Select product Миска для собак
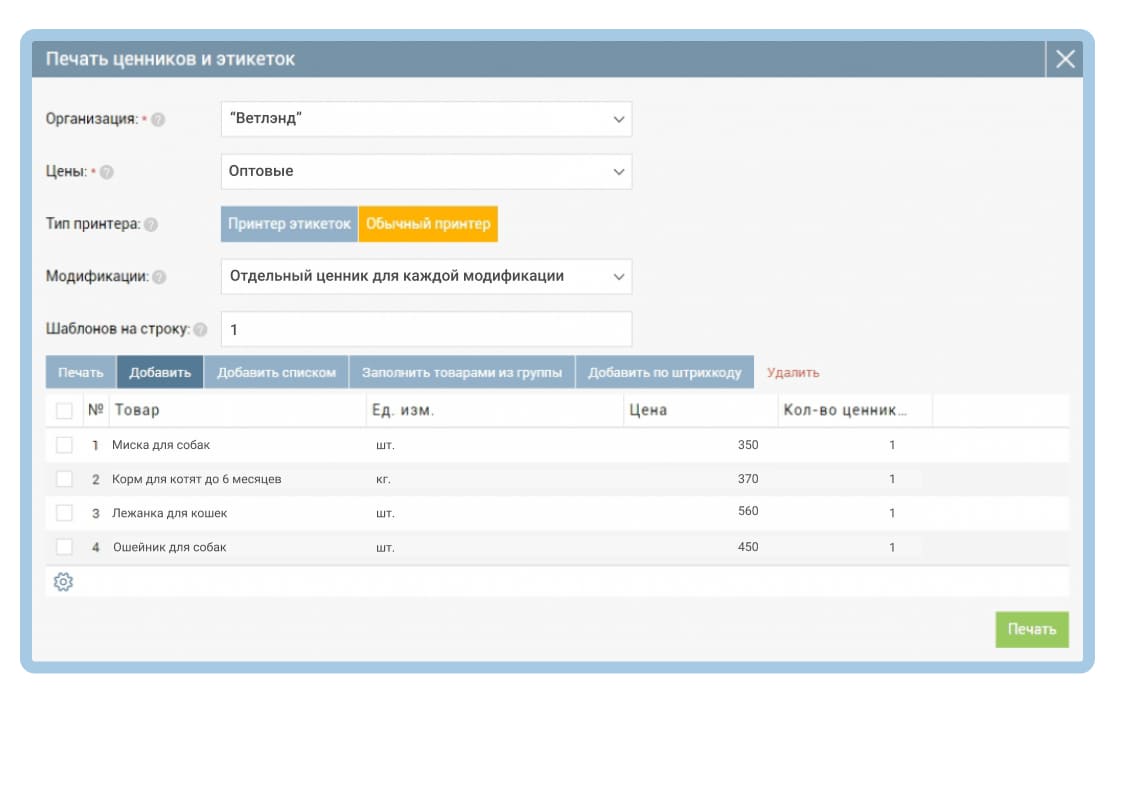The width and height of the screenshot is (1127, 810). tap(161, 445)
